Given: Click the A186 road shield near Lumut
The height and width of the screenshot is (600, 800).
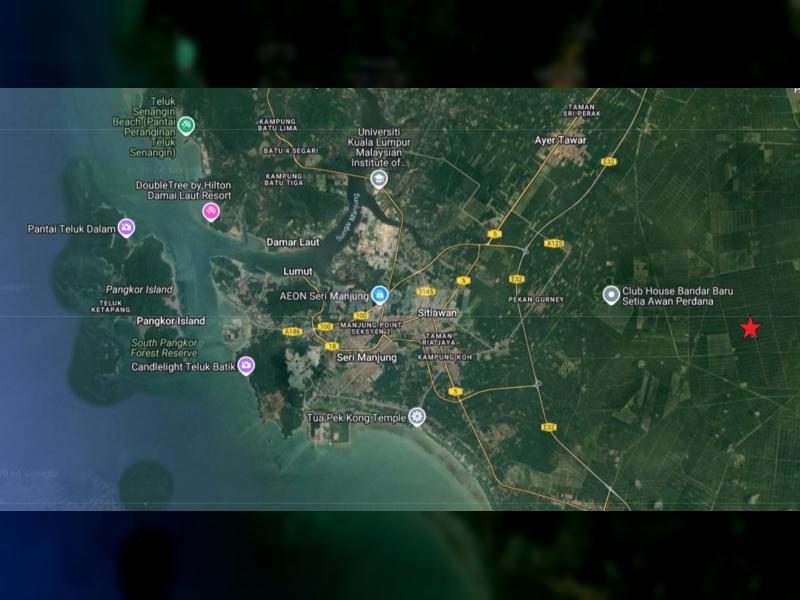Looking at the screenshot, I should [x=292, y=329].
